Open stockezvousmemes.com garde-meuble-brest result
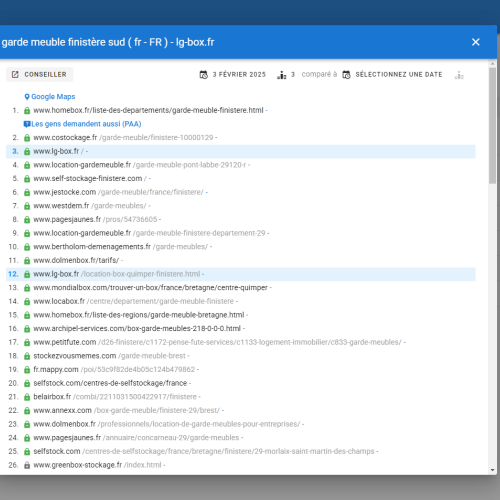Screen dimensions: 500x500 point(109,356)
